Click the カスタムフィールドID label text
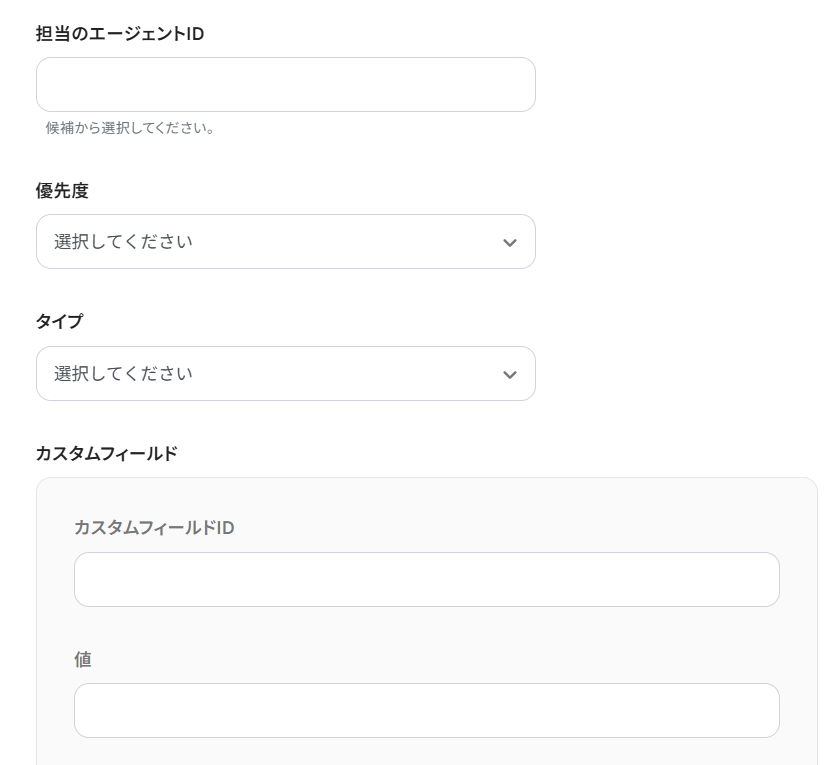Image resolution: width=838 pixels, height=765 pixels. [154, 528]
